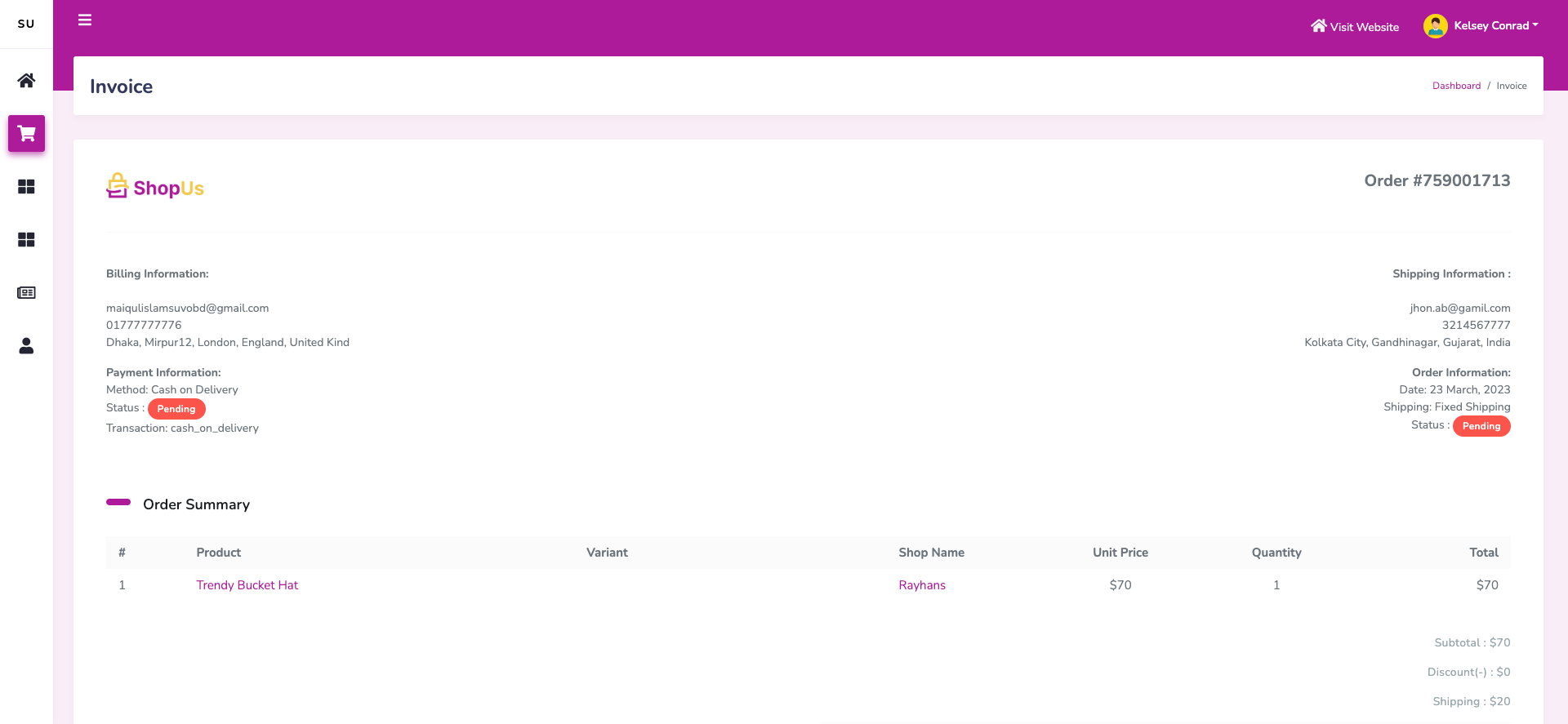Click the order status Pending badge
This screenshot has width=1568, height=724.
click(1481, 426)
